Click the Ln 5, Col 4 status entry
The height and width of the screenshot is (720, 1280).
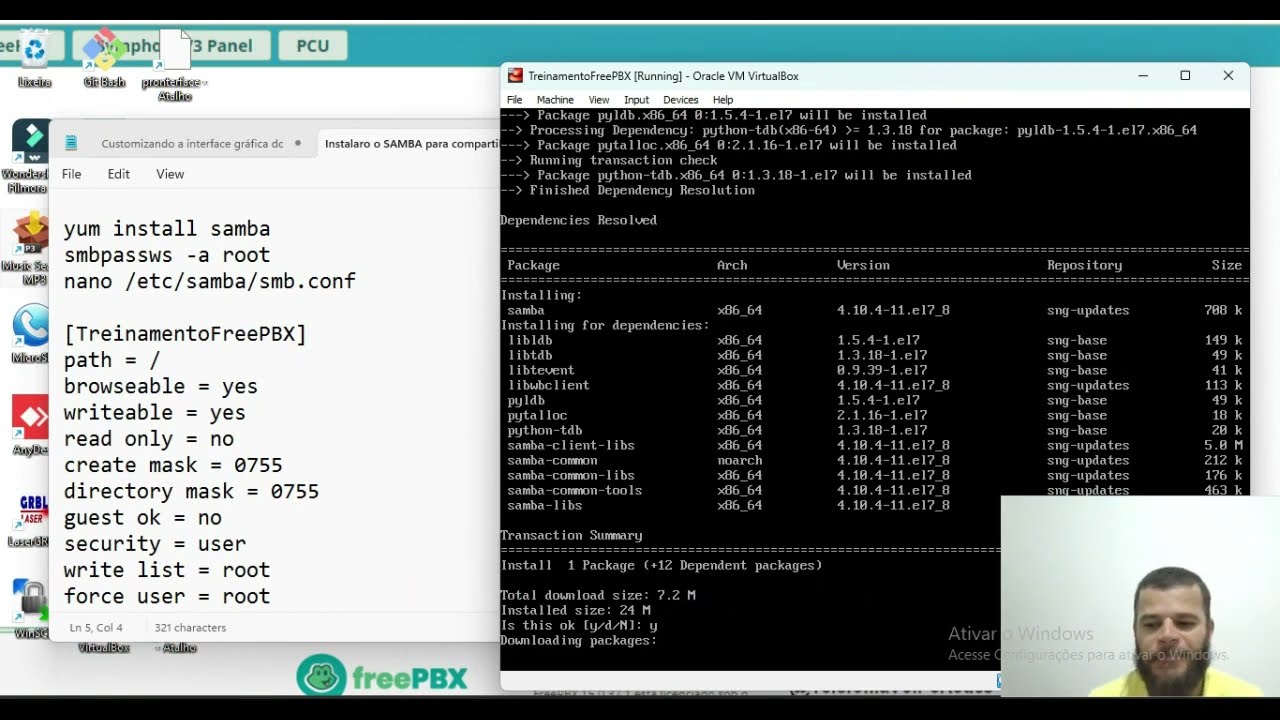click(x=96, y=628)
